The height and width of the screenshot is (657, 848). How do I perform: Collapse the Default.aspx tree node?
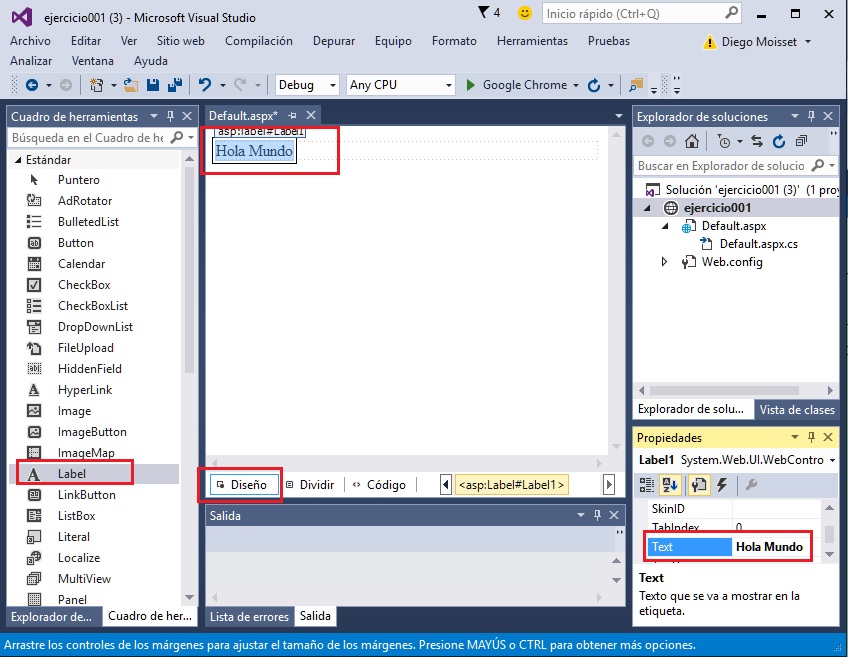pyautogui.click(x=665, y=226)
